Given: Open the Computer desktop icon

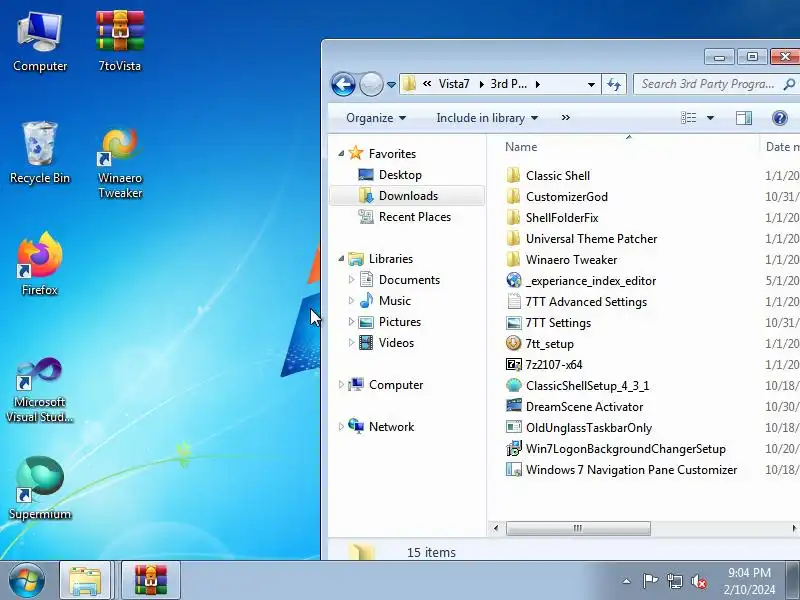Looking at the screenshot, I should click(x=40, y=42).
